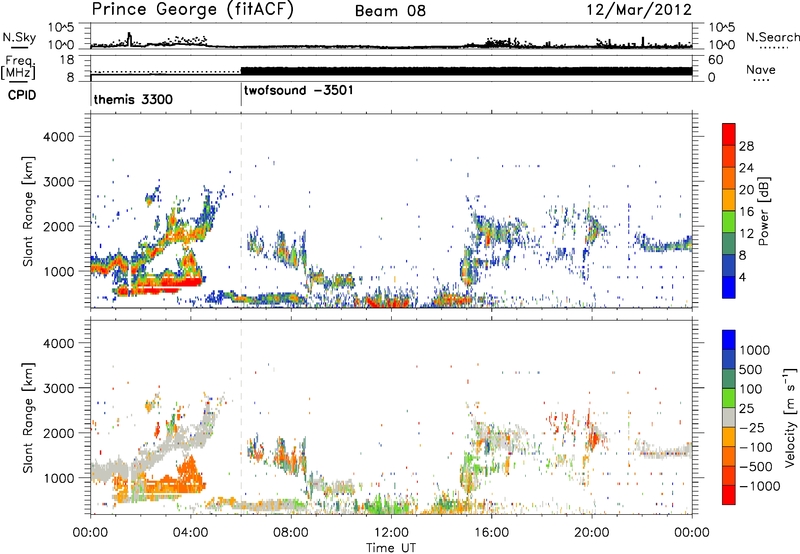This screenshot has height=554, width=800.
Task: Click the "16" value on Power colorbar
Action: click(746, 212)
